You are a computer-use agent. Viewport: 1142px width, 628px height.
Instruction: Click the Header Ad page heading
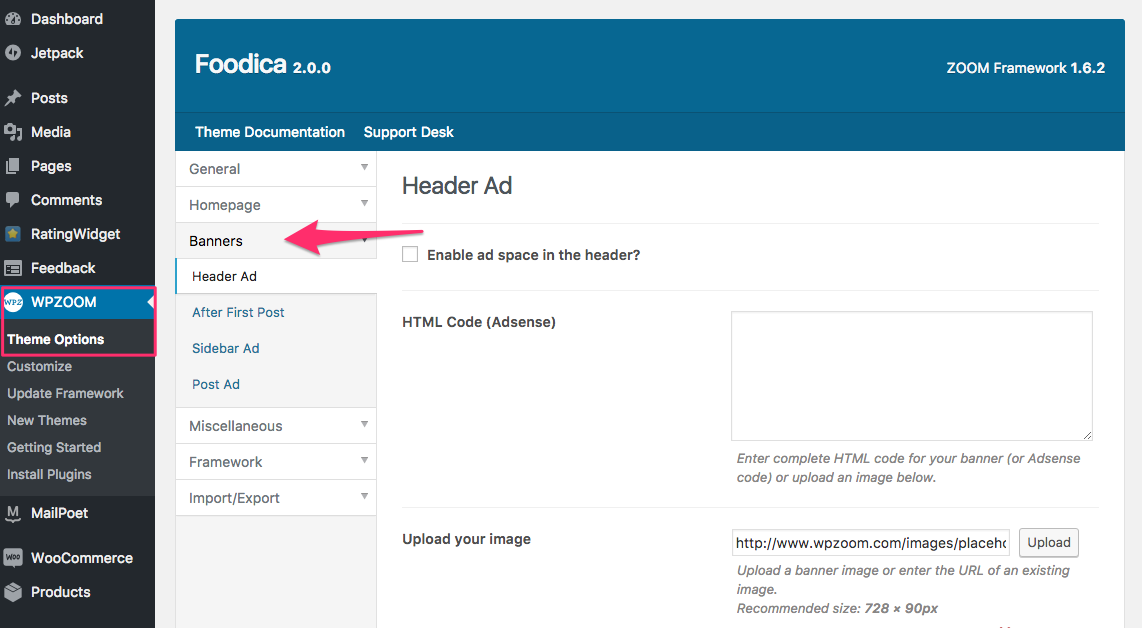(457, 186)
